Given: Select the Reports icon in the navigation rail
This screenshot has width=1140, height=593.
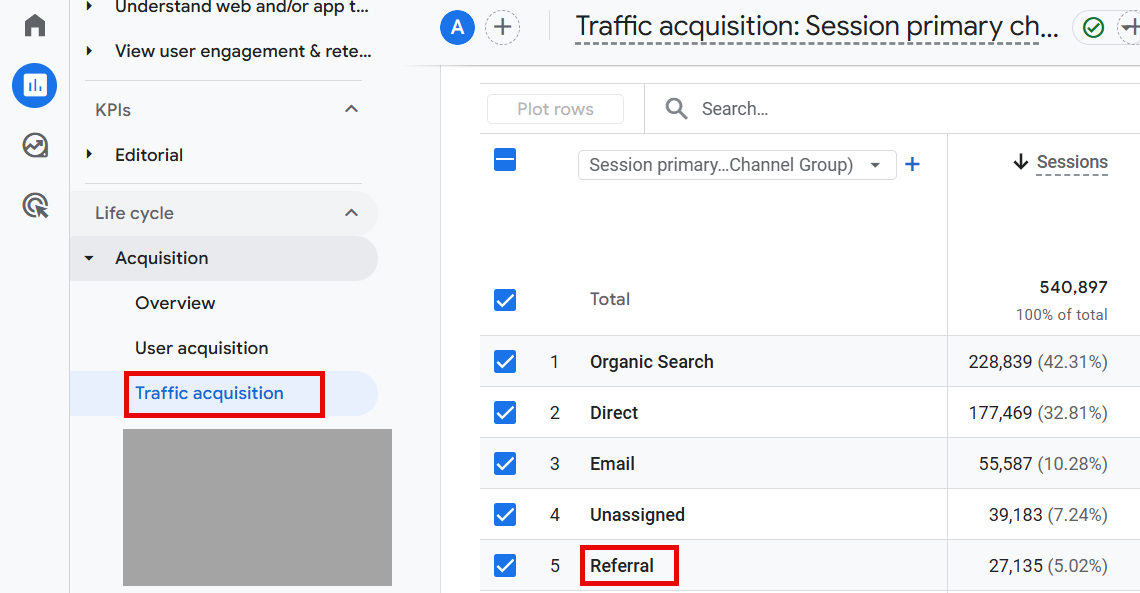Looking at the screenshot, I should 34,85.
